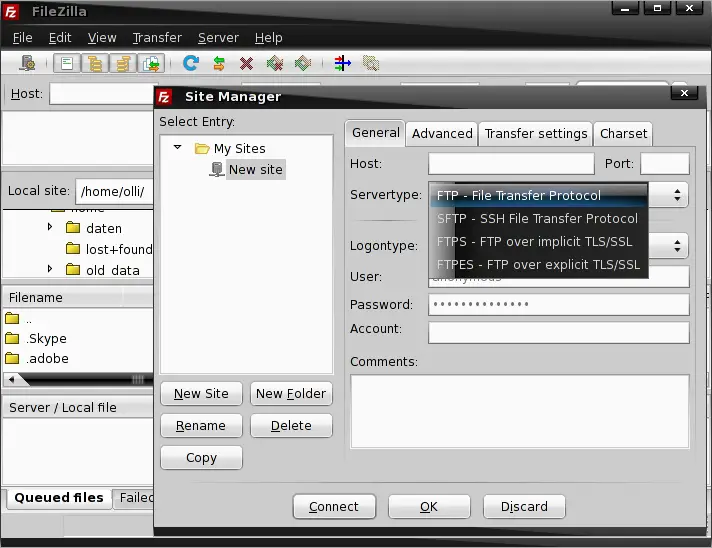This screenshot has height=548, width=712.
Task: Click the blue Refresh toolbar icon
Action: tap(191, 63)
